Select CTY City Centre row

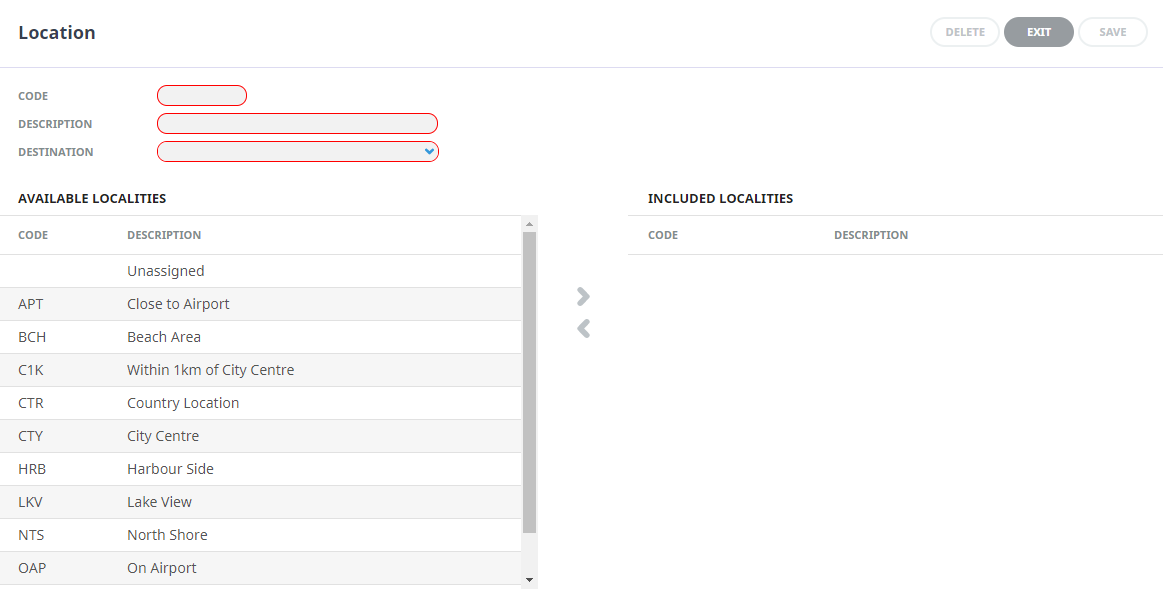tap(260, 436)
